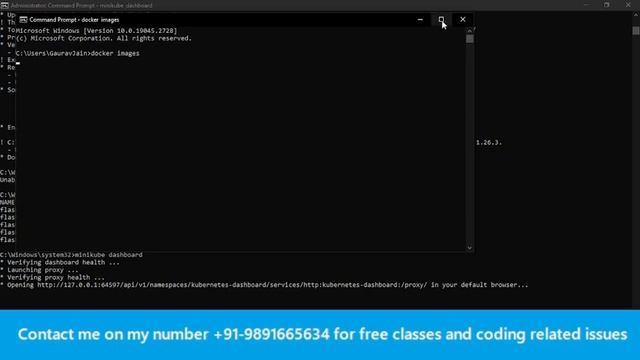Image resolution: width=640 pixels, height=360 pixels.
Task: Click 'Microsoft Windows [Version 10.0.19045.2728]' line
Action: pyautogui.click(x=97, y=31)
